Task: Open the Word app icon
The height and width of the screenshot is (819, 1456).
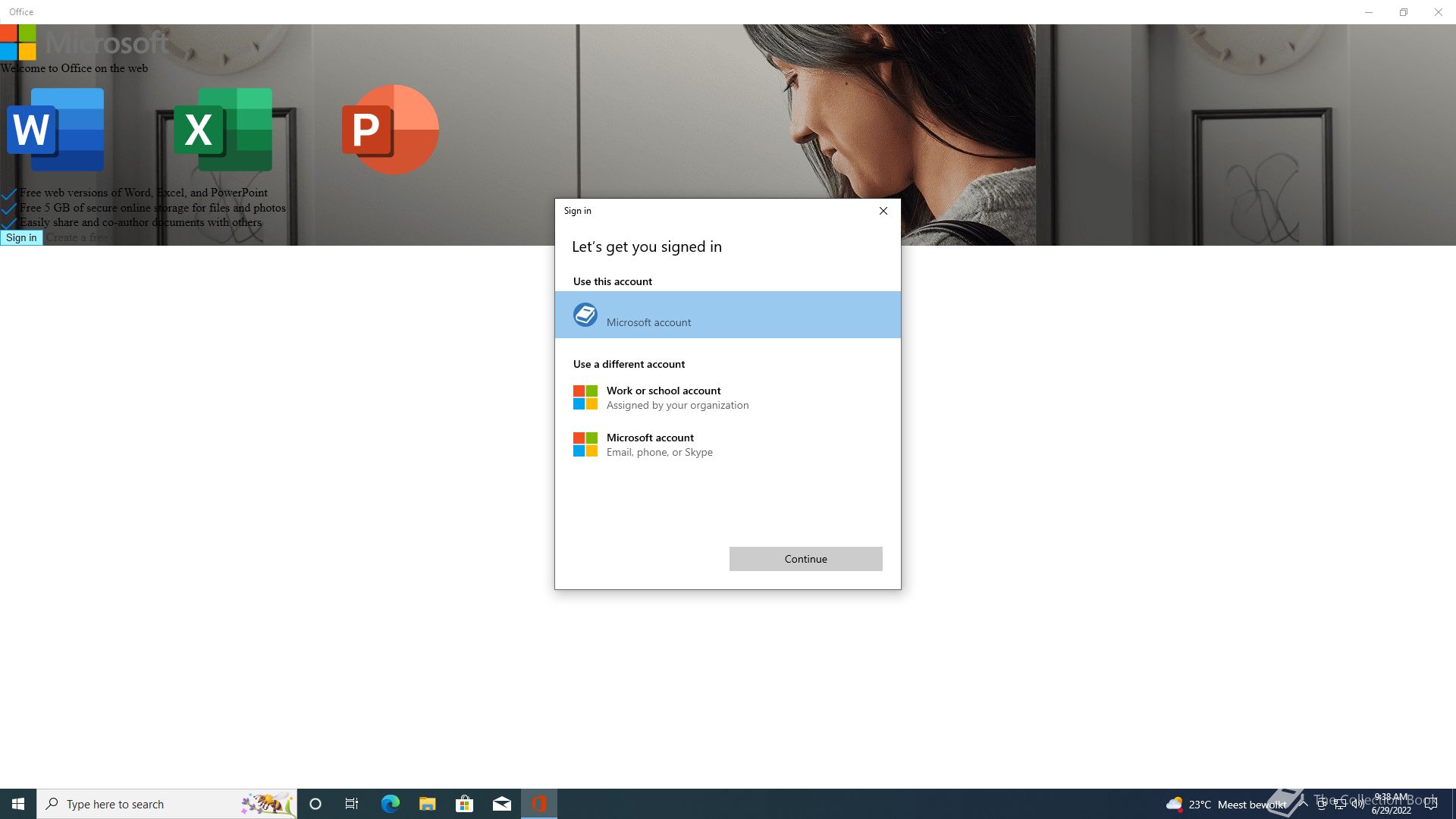Action: tap(55, 129)
